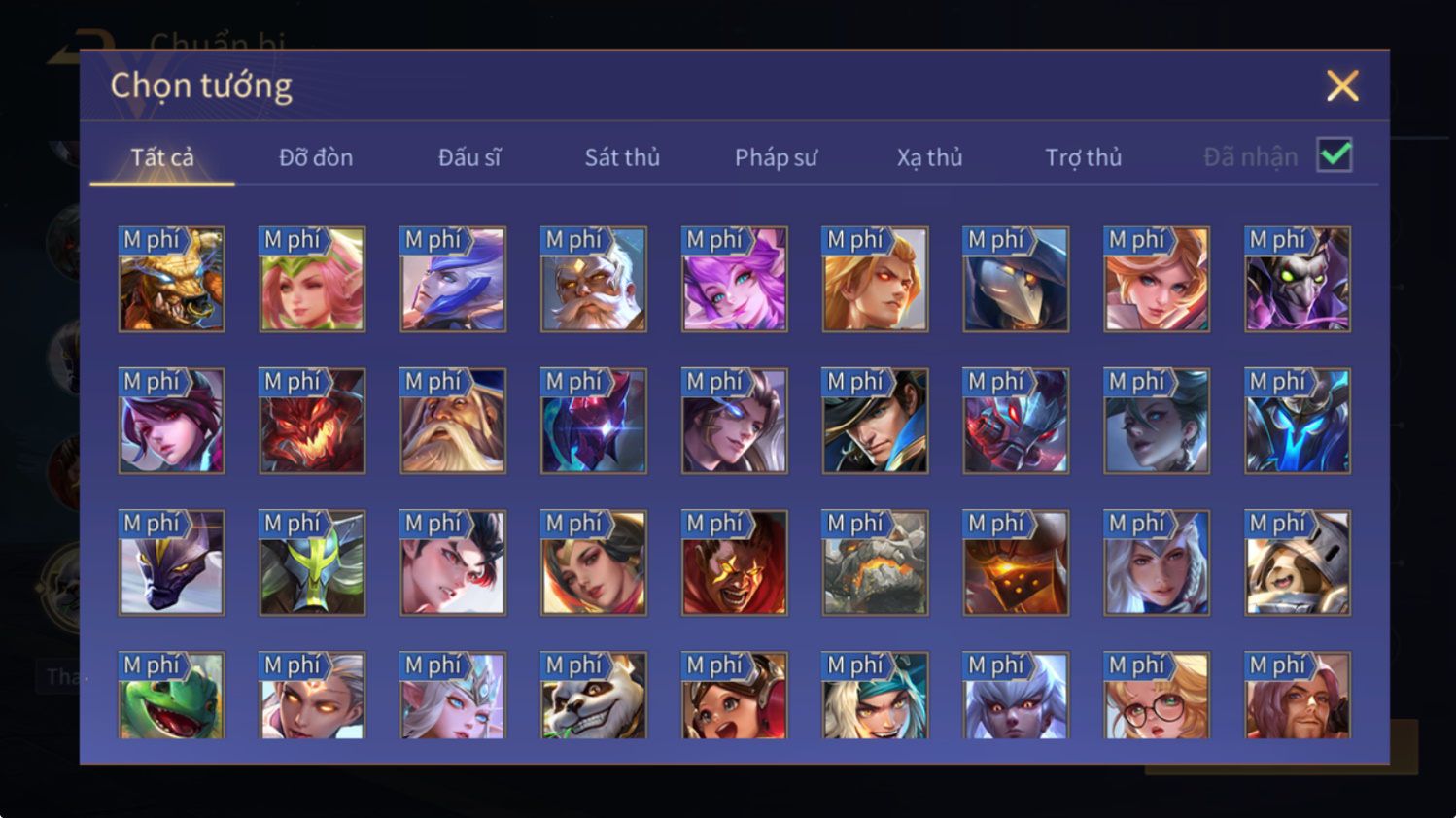
Task: Toggle the Đã nhận checkbox
Action: click(x=1335, y=155)
